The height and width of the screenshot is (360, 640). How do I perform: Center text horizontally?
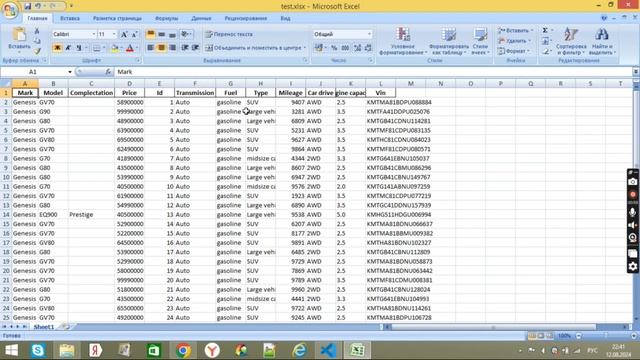tap(162, 48)
